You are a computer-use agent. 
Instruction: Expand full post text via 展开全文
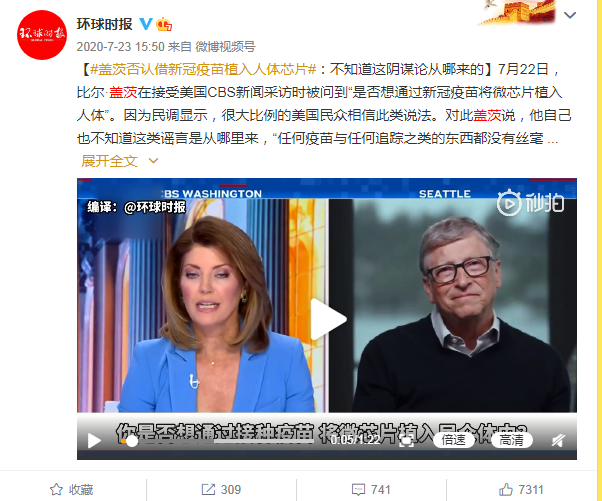click(119, 161)
